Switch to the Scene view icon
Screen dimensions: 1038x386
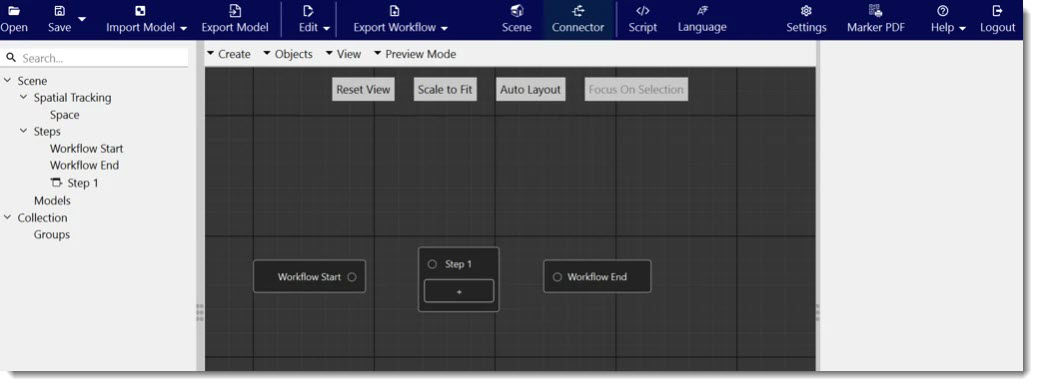pos(517,11)
